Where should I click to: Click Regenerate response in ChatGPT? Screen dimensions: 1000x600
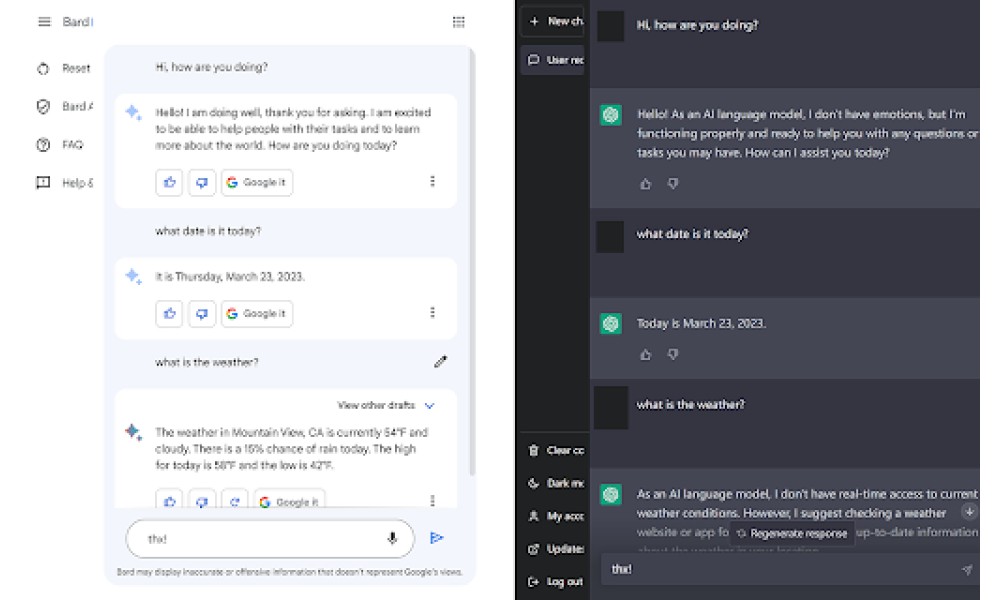click(791, 534)
